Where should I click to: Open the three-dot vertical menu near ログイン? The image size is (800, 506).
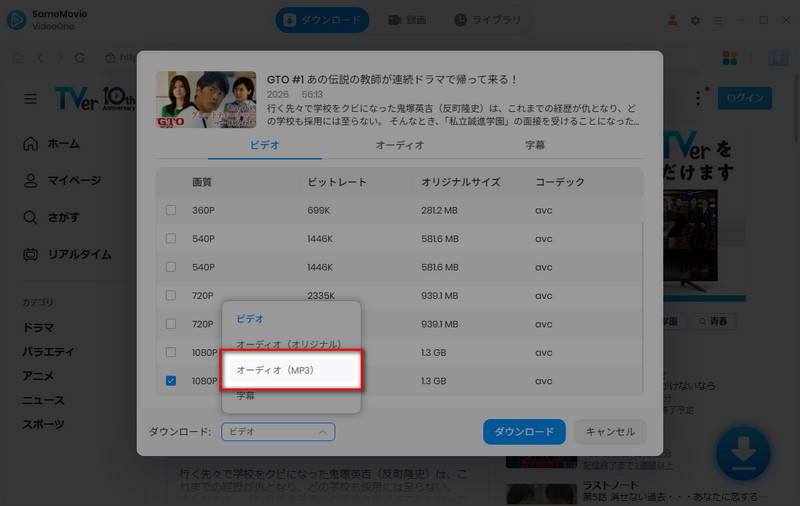pyautogui.click(x=698, y=98)
